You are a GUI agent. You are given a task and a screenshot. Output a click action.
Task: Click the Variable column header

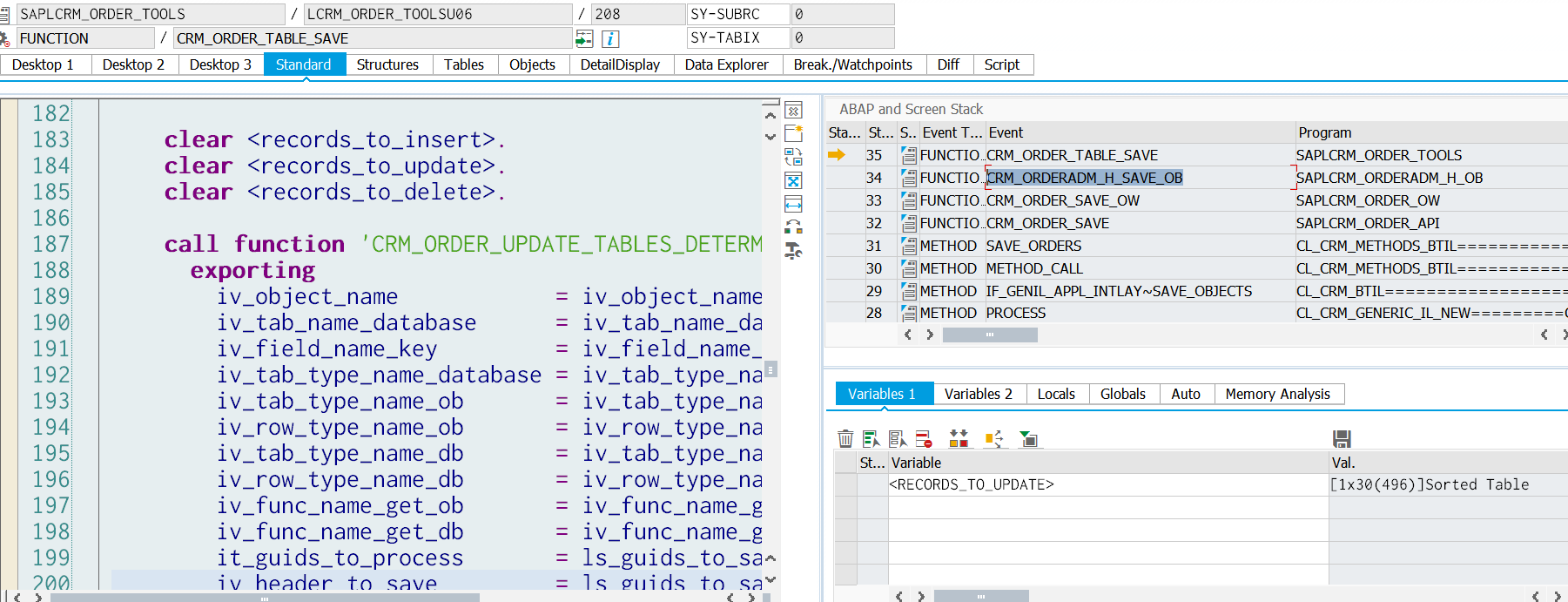click(1108, 463)
